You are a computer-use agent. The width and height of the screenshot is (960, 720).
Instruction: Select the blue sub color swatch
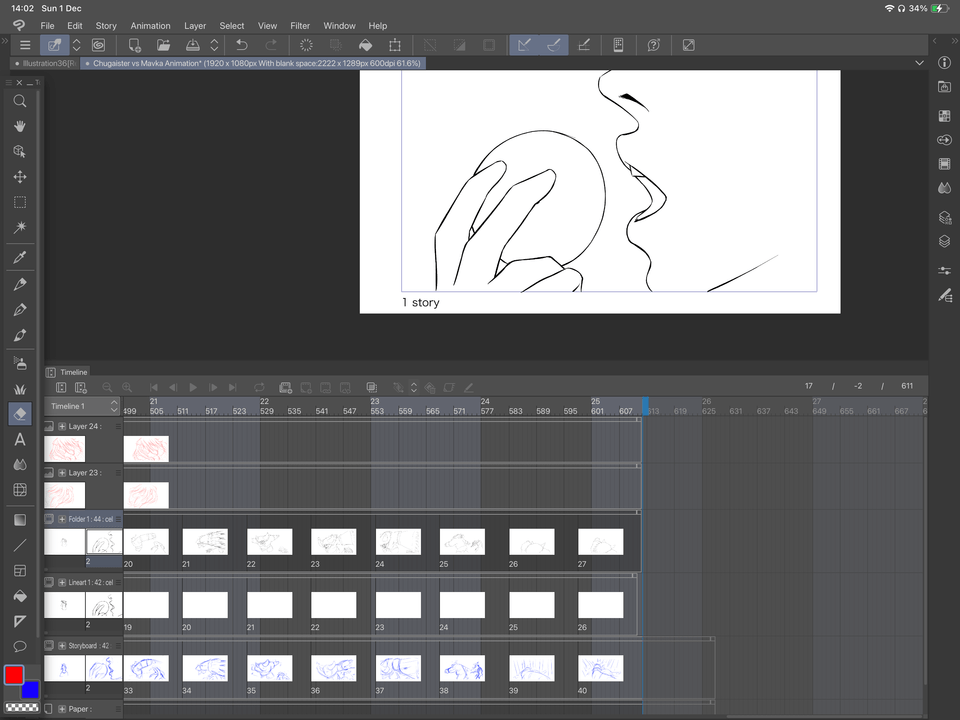(x=31, y=690)
